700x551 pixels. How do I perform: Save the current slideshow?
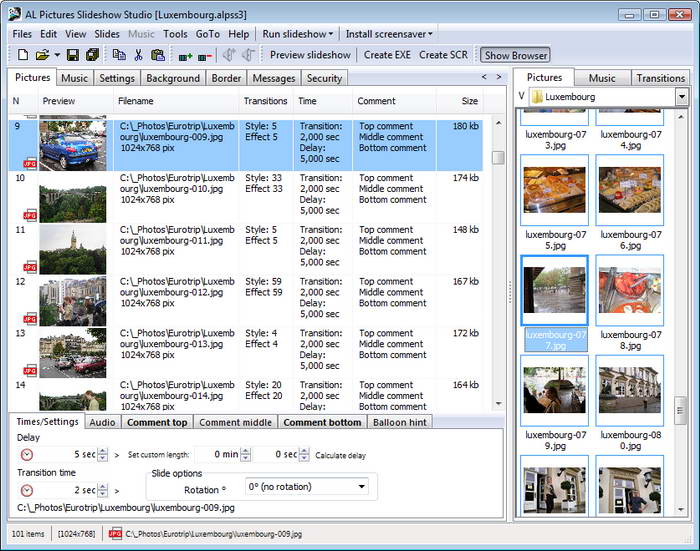click(73, 55)
